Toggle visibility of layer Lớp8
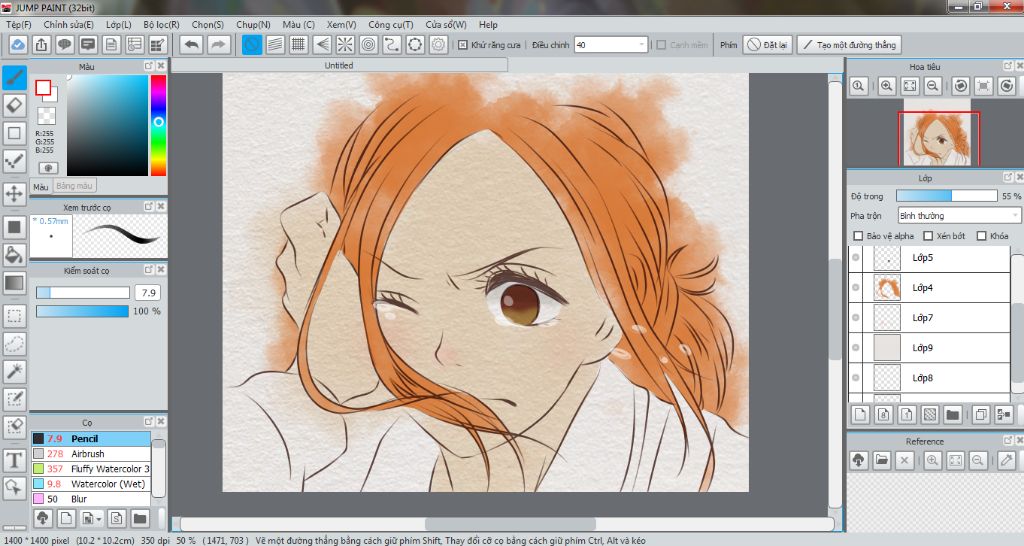1024x546 pixels. [x=856, y=377]
